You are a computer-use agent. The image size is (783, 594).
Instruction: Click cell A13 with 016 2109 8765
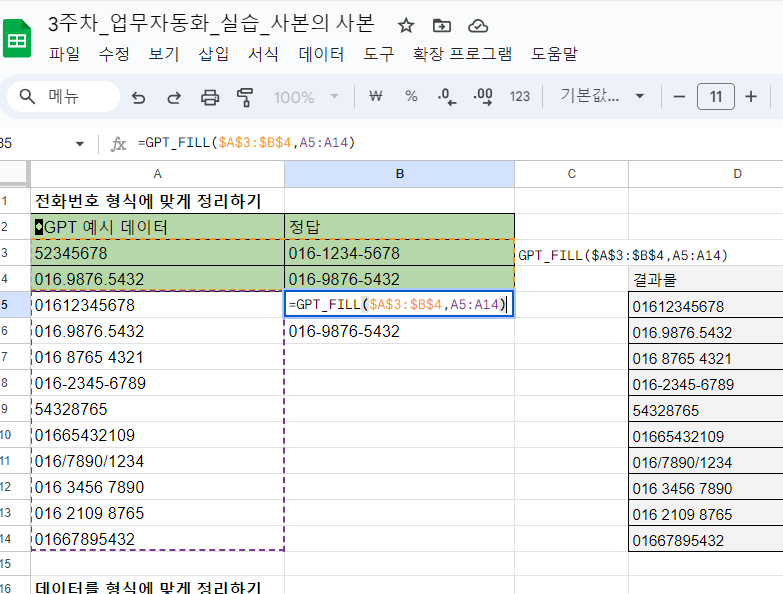(x=157, y=513)
